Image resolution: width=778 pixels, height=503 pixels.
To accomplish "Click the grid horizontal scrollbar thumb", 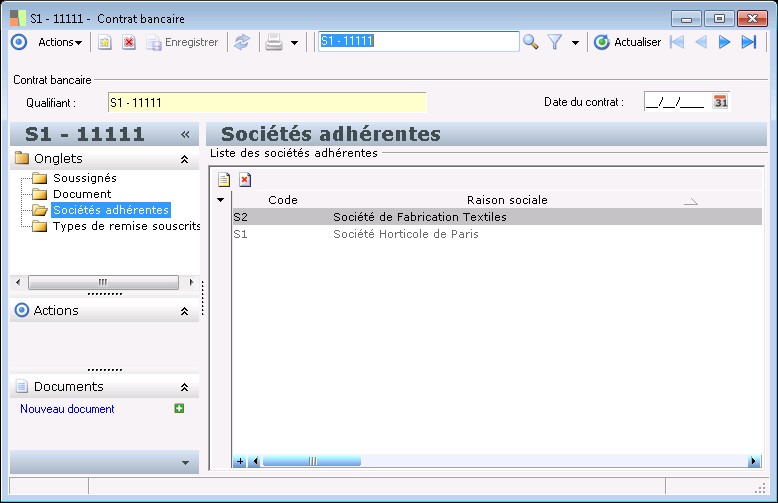I will click(312, 461).
